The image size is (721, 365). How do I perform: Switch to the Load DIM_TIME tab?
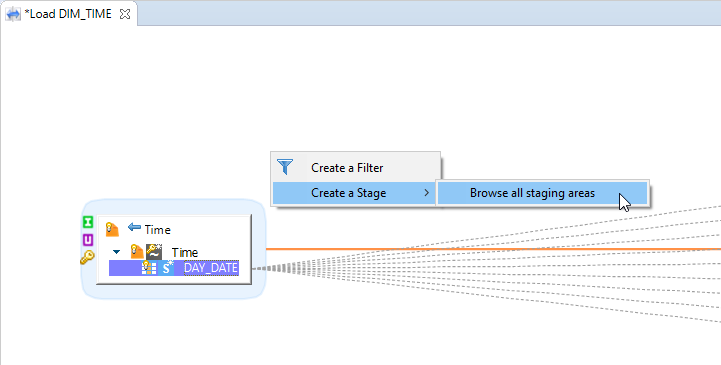pos(68,14)
